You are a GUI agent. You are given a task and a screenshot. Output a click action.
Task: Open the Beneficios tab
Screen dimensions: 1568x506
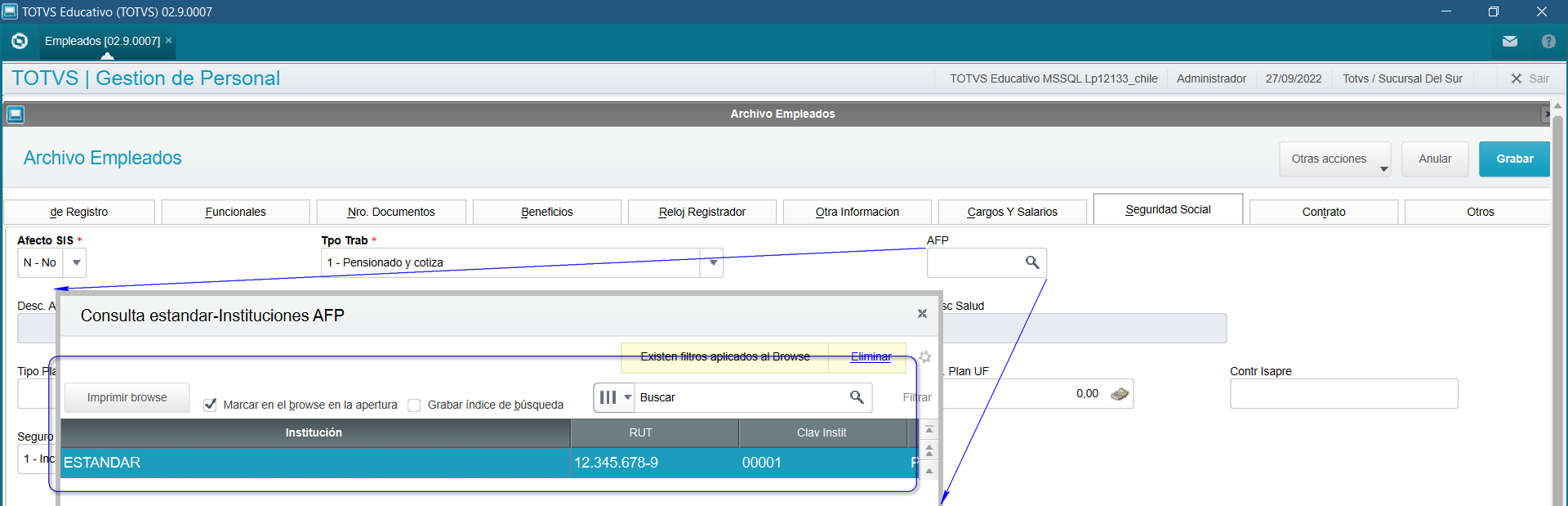547,212
